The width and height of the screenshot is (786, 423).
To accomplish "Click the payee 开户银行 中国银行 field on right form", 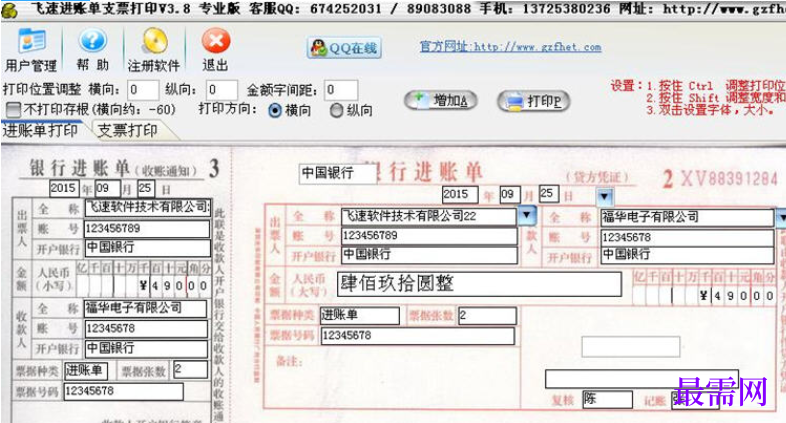I will coord(687,255).
